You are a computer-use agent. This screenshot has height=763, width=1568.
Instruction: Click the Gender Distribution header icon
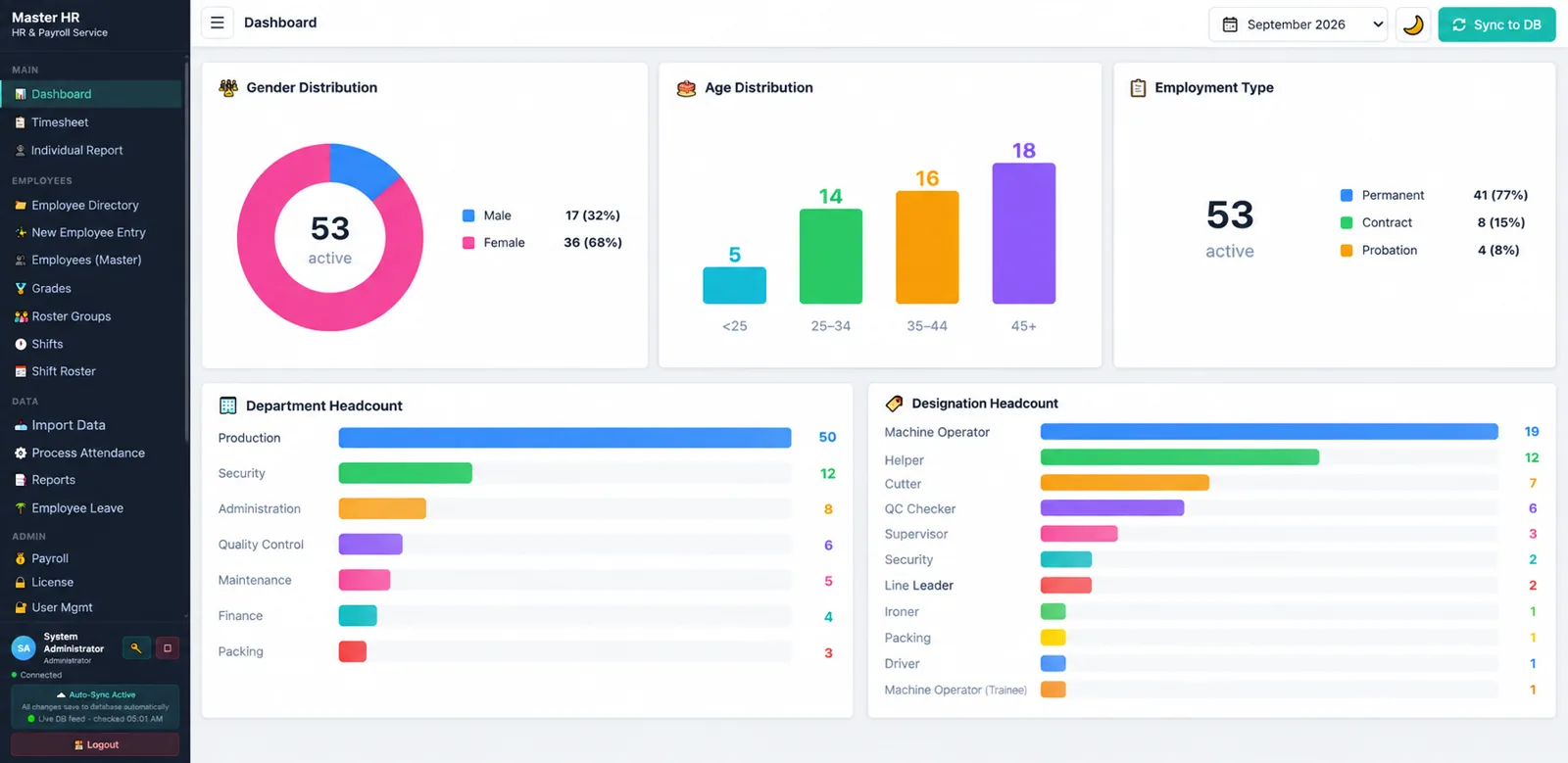(x=228, y=88)
